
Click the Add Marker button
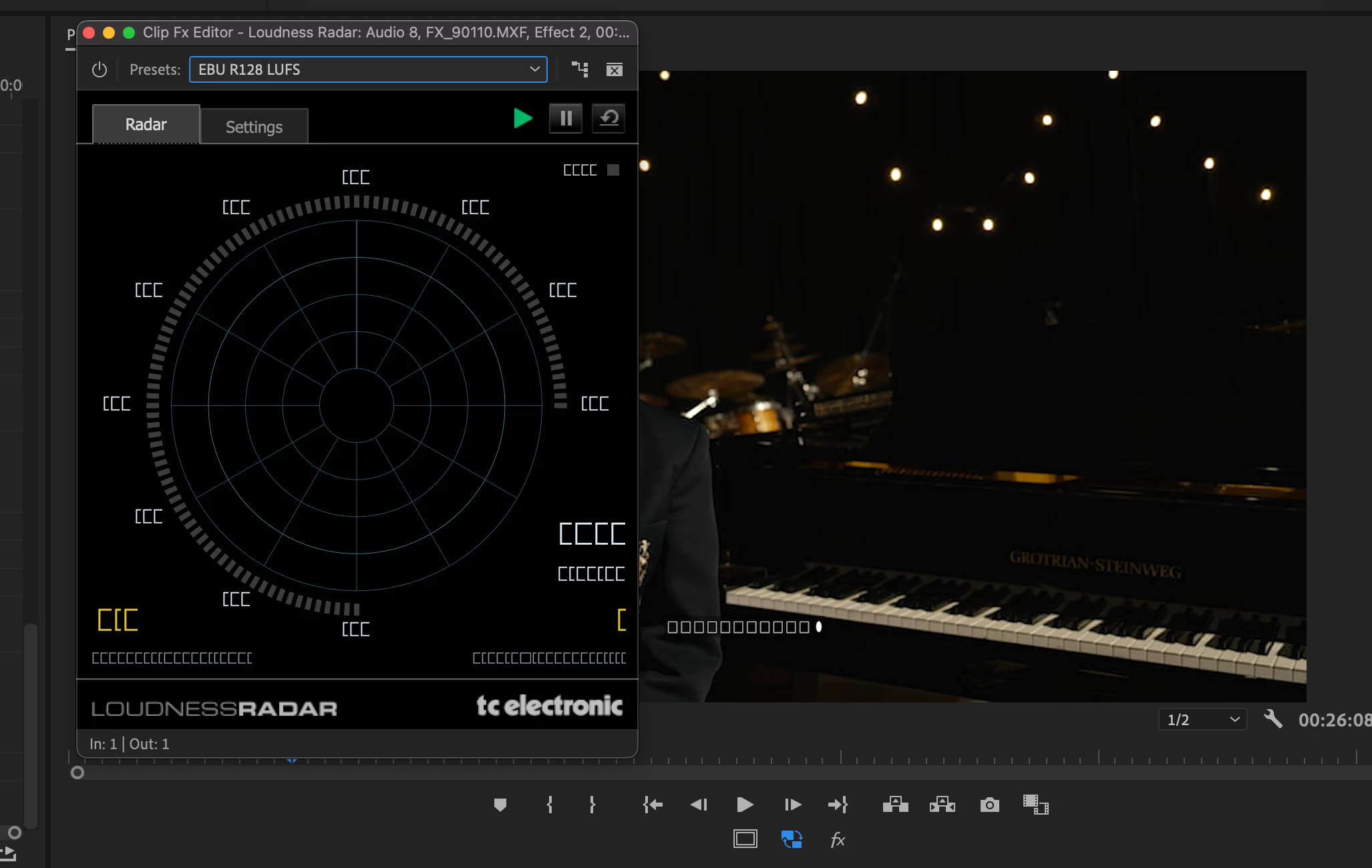500,805
